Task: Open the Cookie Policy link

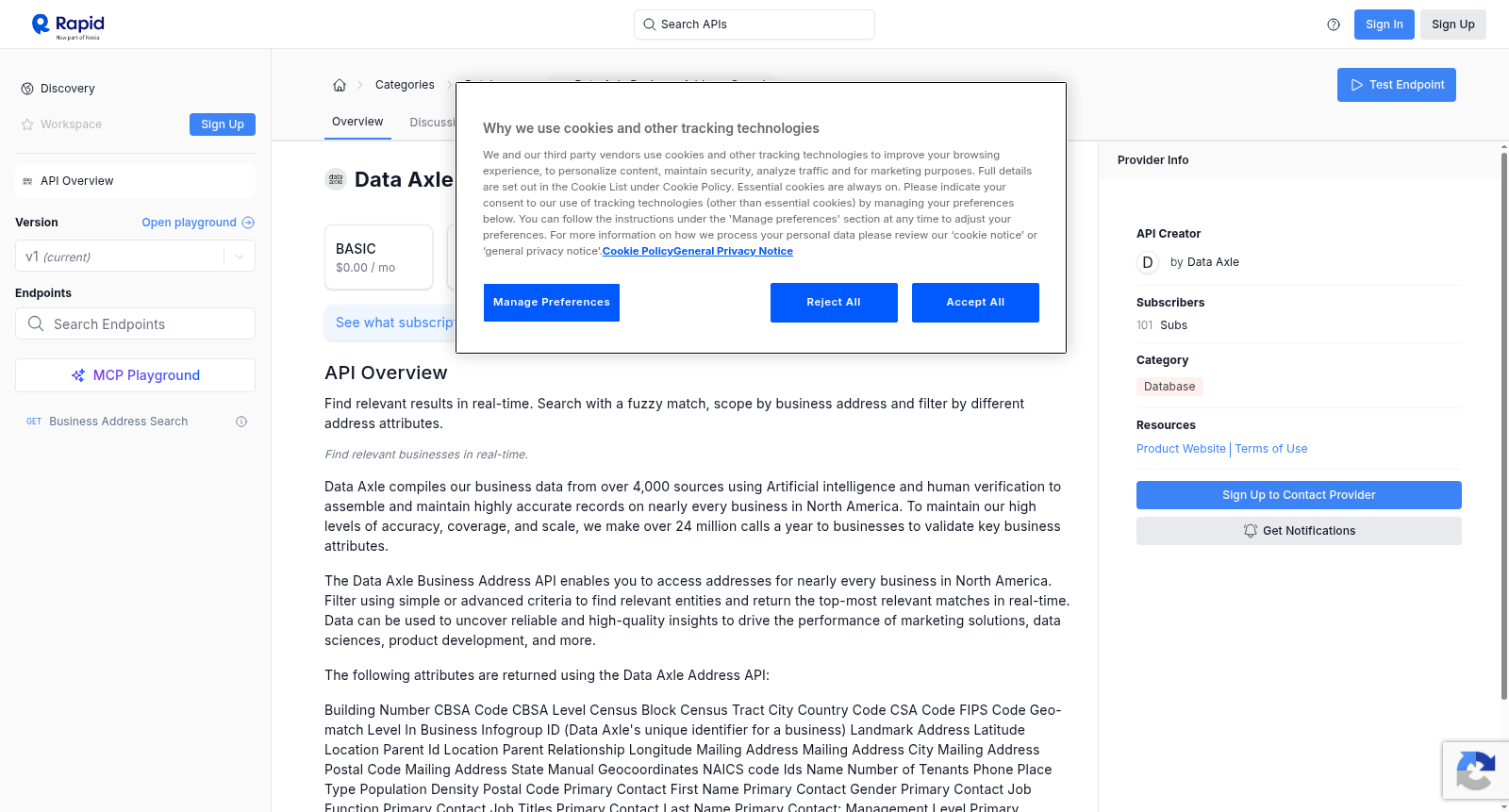Action: tap(638, 251)
